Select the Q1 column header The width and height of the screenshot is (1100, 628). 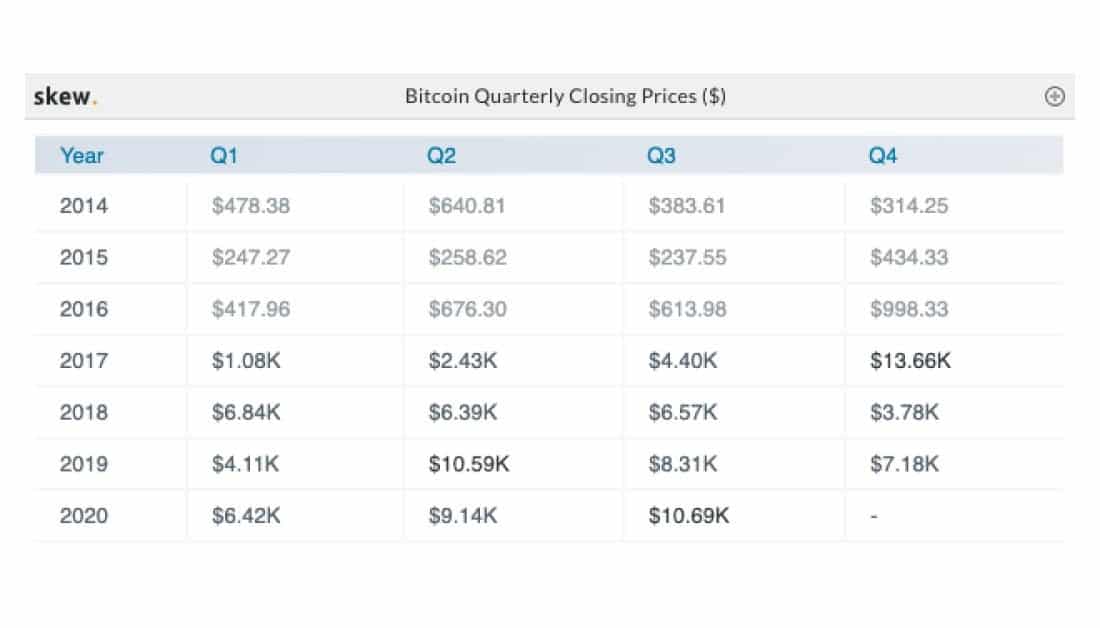coord(224,156)
